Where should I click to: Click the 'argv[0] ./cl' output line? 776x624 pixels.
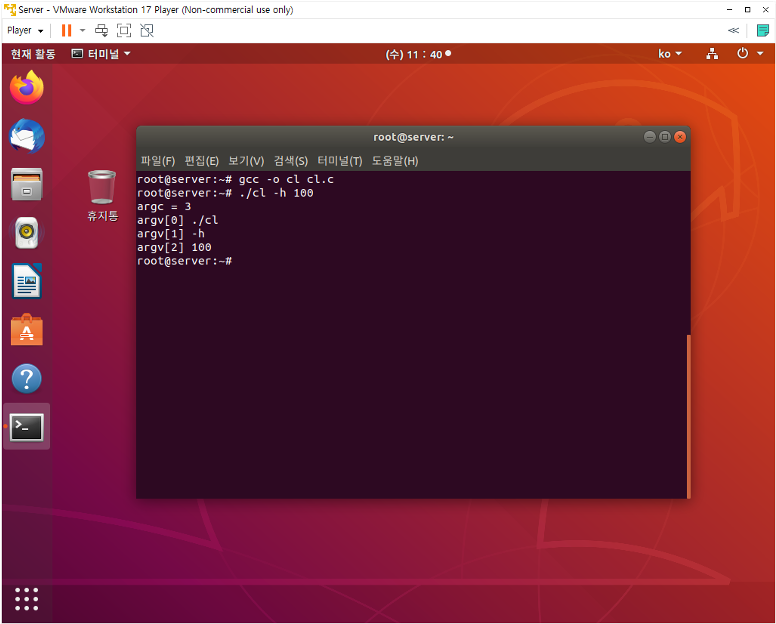(x=178, y=220)
